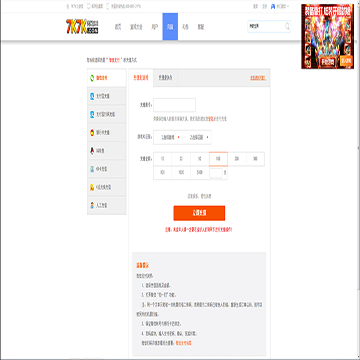The height and width of the screenshot is (360, 360).
Task: Click the manual recharge person icon
Action: point(92,205)
